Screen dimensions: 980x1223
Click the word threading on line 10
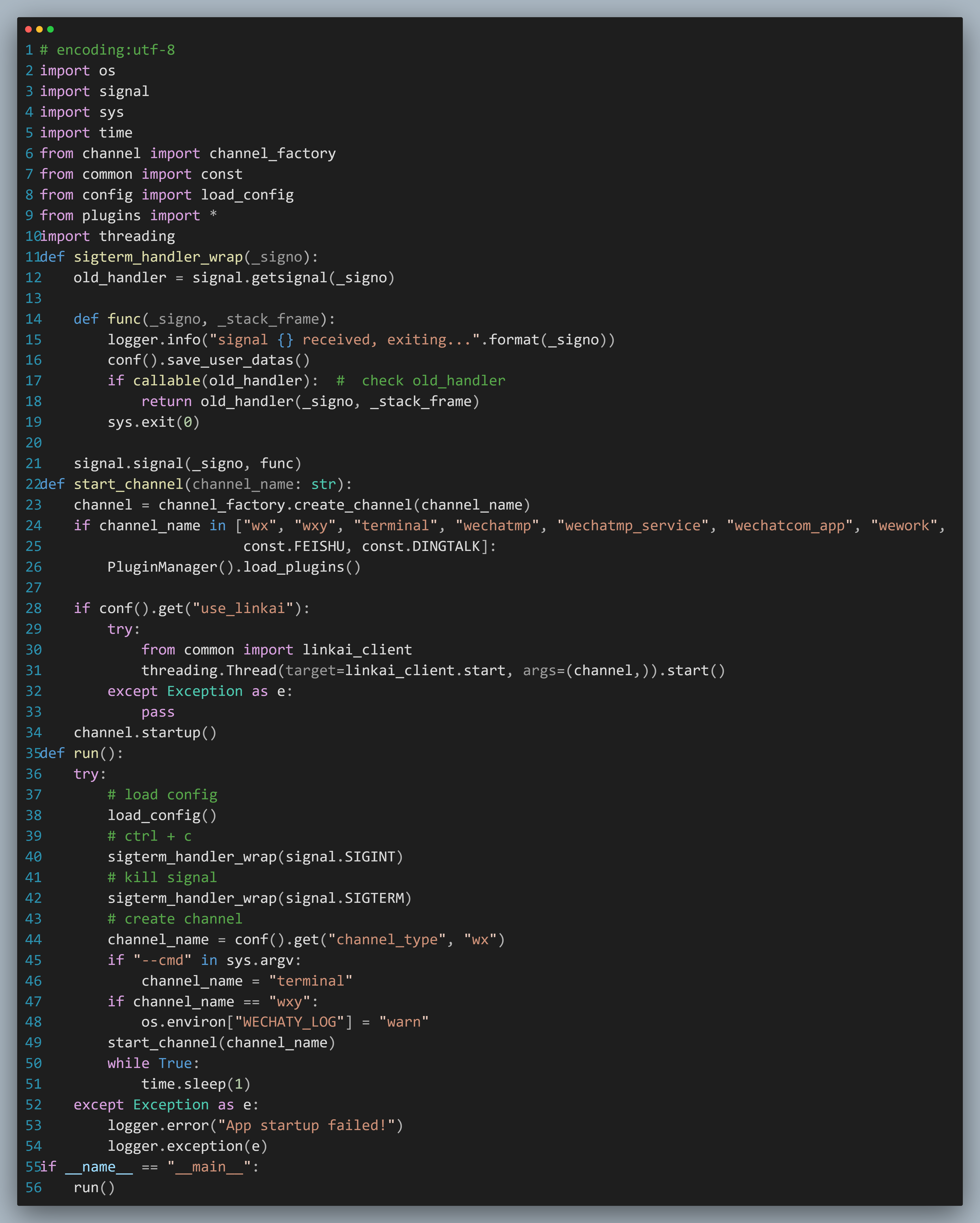(137, 236)
